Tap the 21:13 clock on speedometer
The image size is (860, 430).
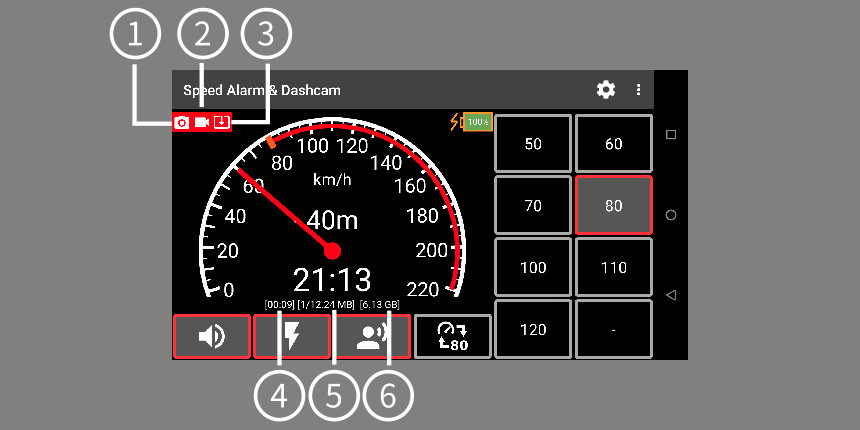click(x=332, y=279)
